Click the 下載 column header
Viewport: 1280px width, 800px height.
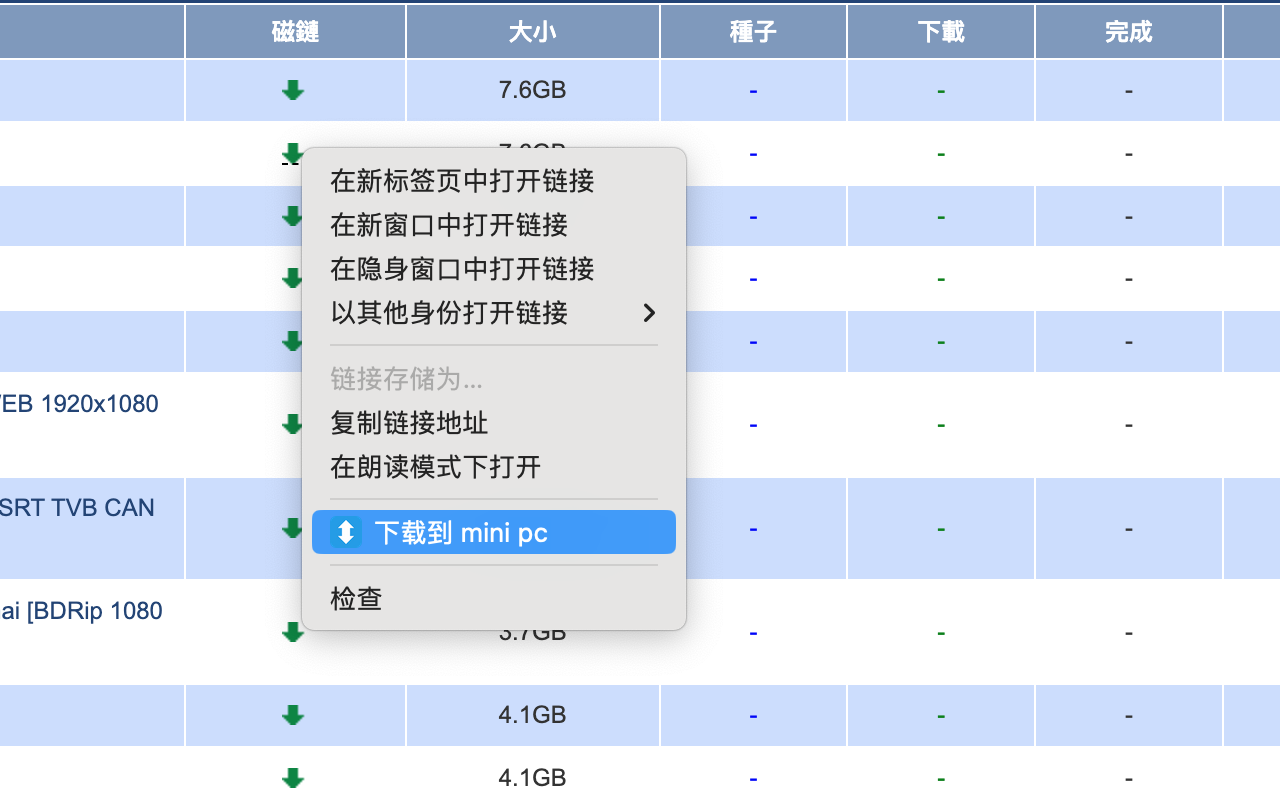click(x=941, y=32)
